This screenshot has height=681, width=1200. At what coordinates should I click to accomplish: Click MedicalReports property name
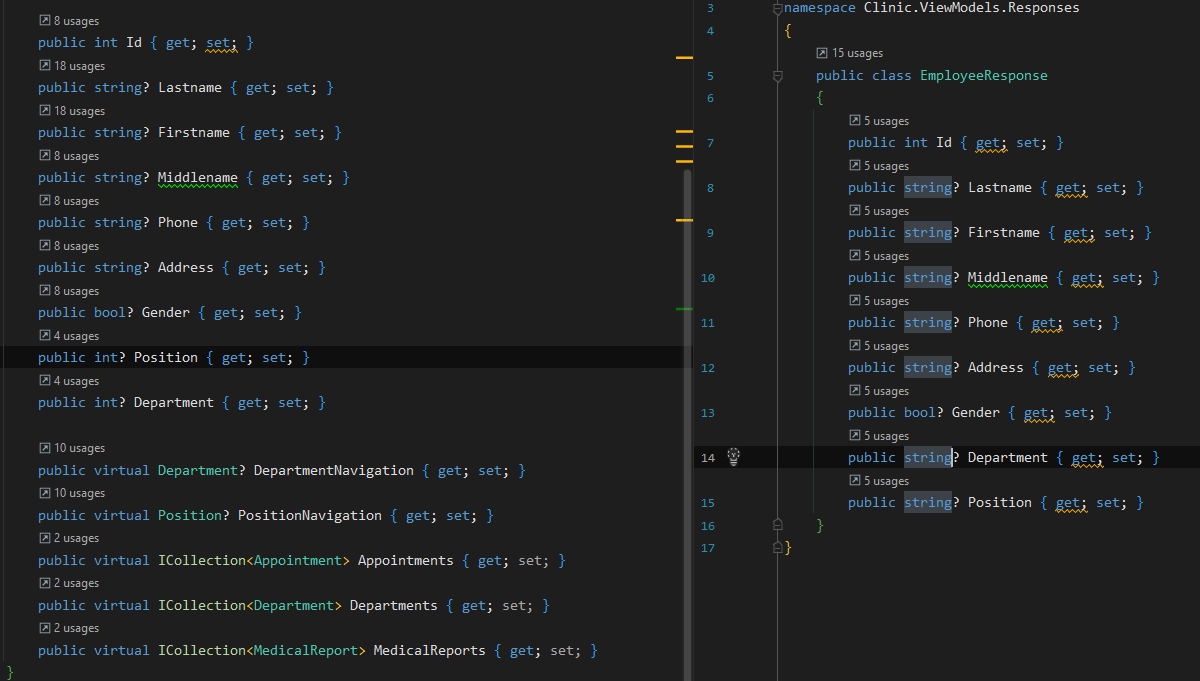point(430,650)
